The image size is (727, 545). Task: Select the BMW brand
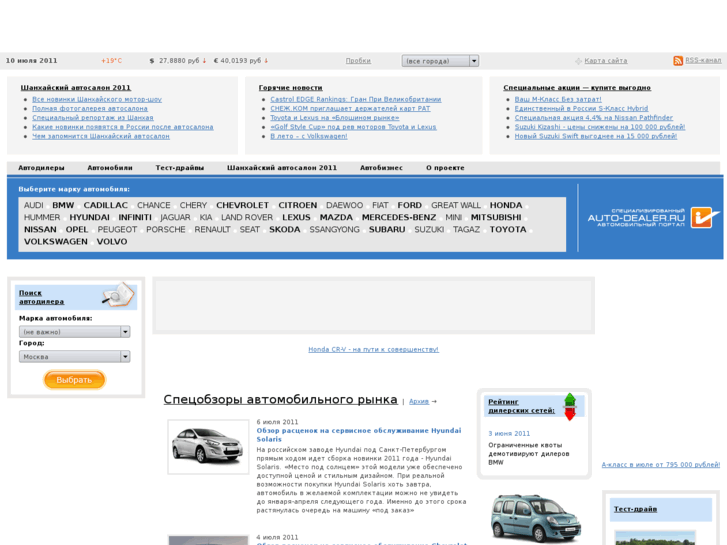tap(63, 205)
